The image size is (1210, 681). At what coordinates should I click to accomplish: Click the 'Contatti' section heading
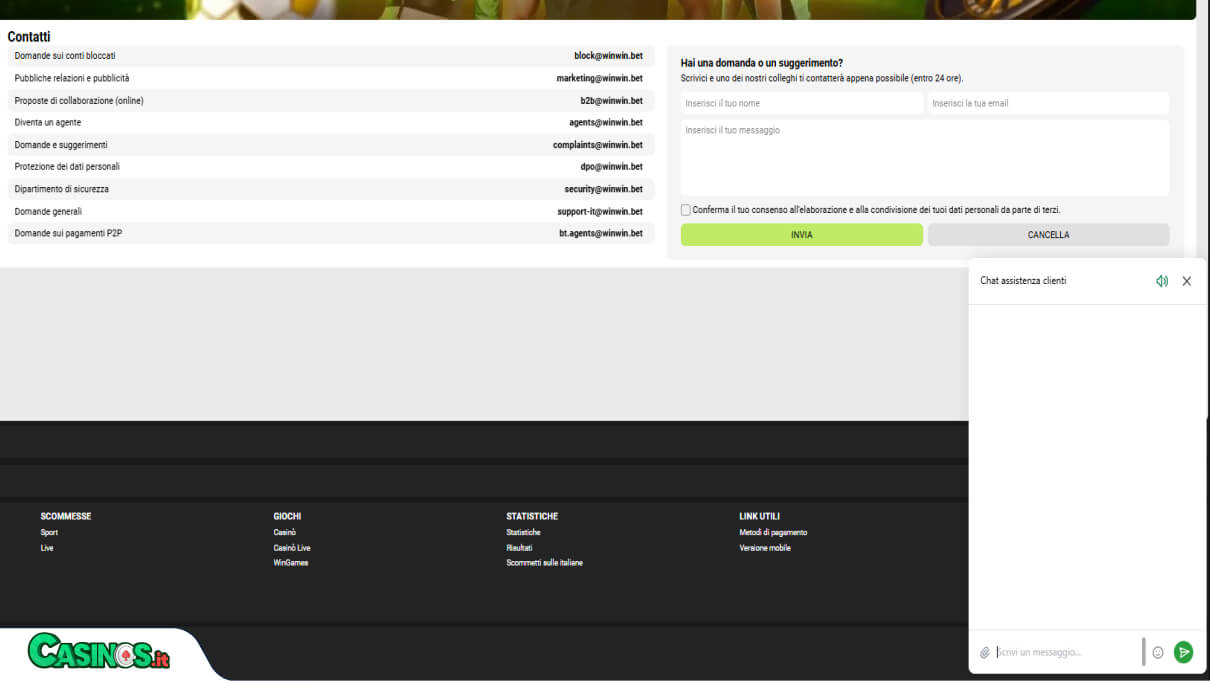point(29,37)
